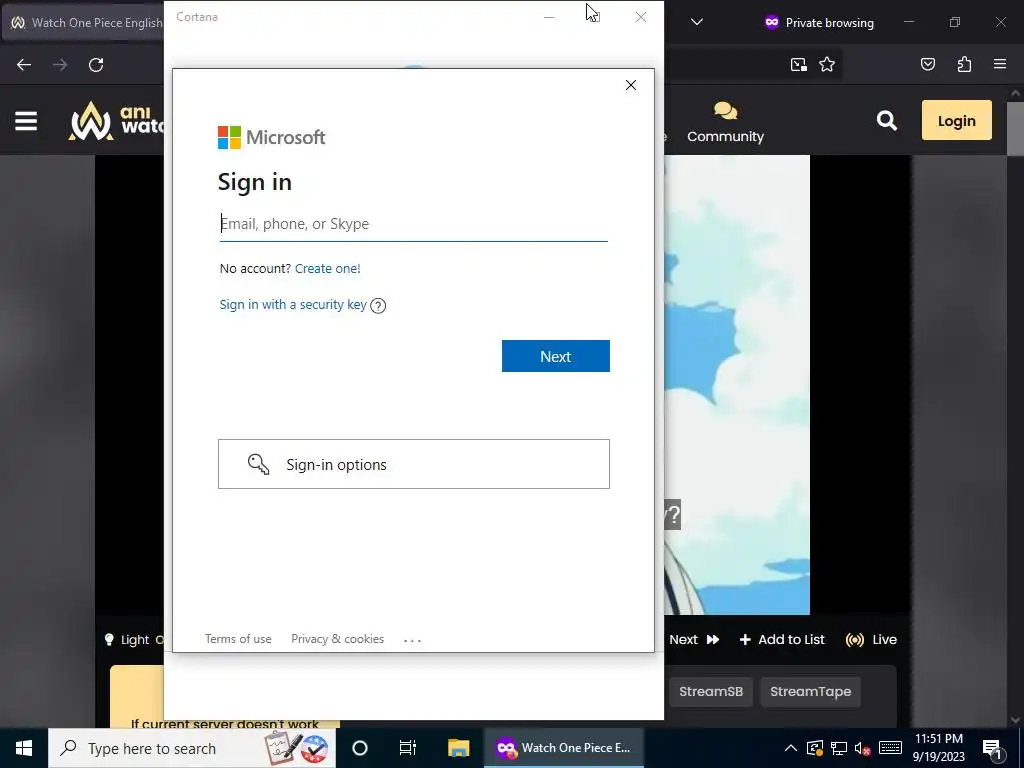Viewport: 1024px width, 768px height.
Task: Select the StreamTape server
Action: [810, 692]
